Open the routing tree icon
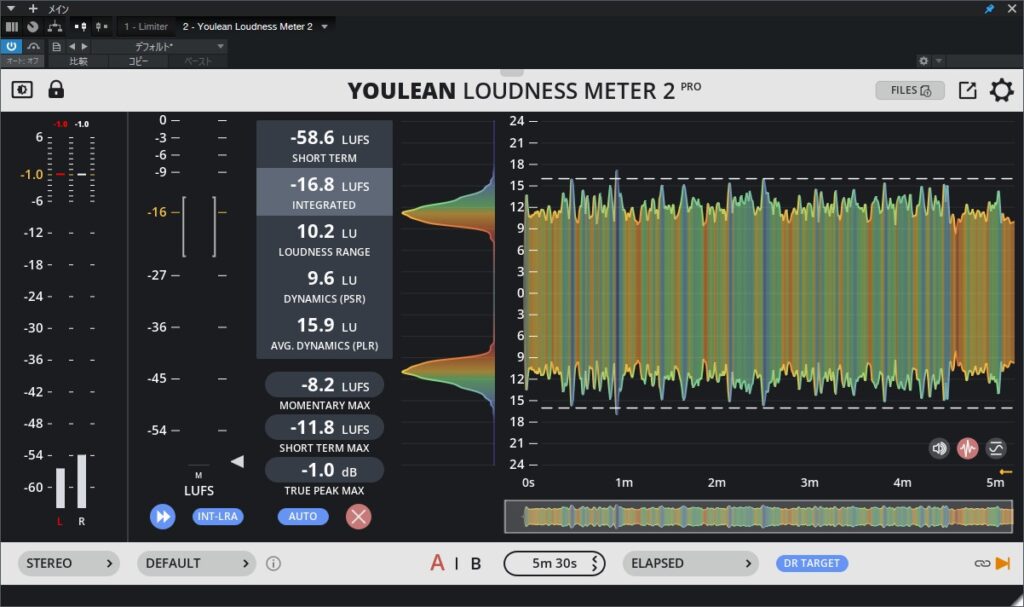The height and width of the screenshot is (607, 1024). click(x=55, y=27)
